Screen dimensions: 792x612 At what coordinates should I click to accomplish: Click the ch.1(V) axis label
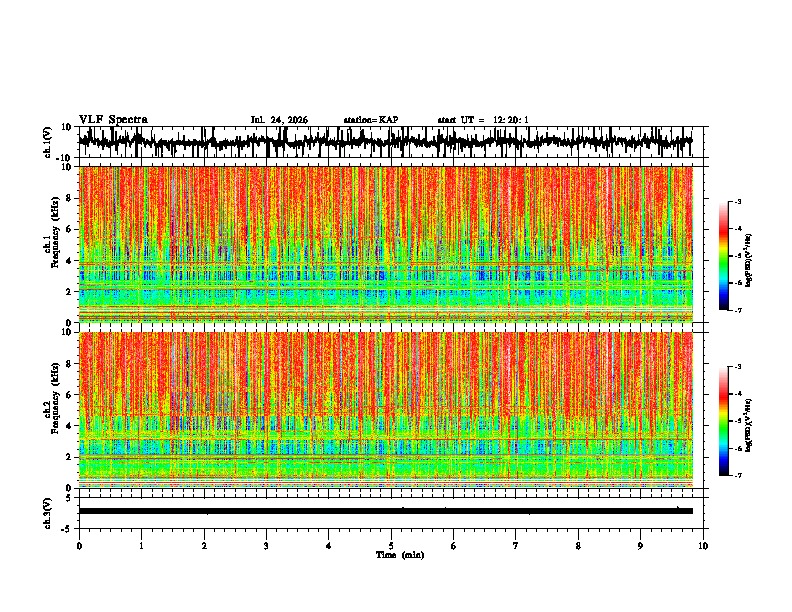(47, 142)
